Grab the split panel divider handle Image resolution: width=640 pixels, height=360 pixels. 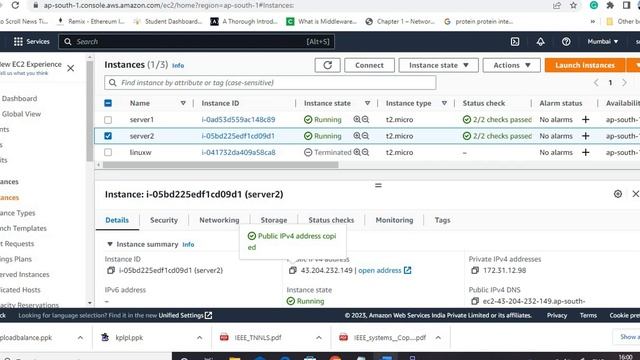click(378, 185)
